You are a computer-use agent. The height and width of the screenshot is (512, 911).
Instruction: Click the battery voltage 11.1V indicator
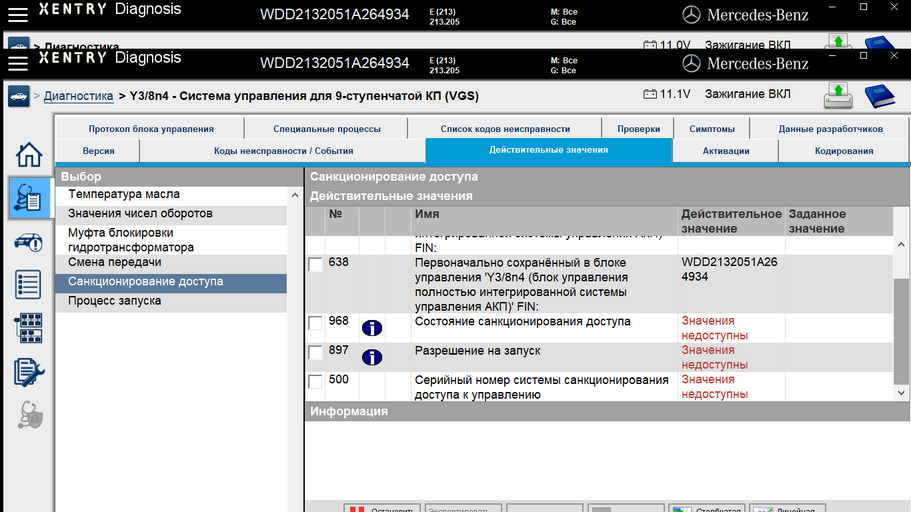click(666, 94)
